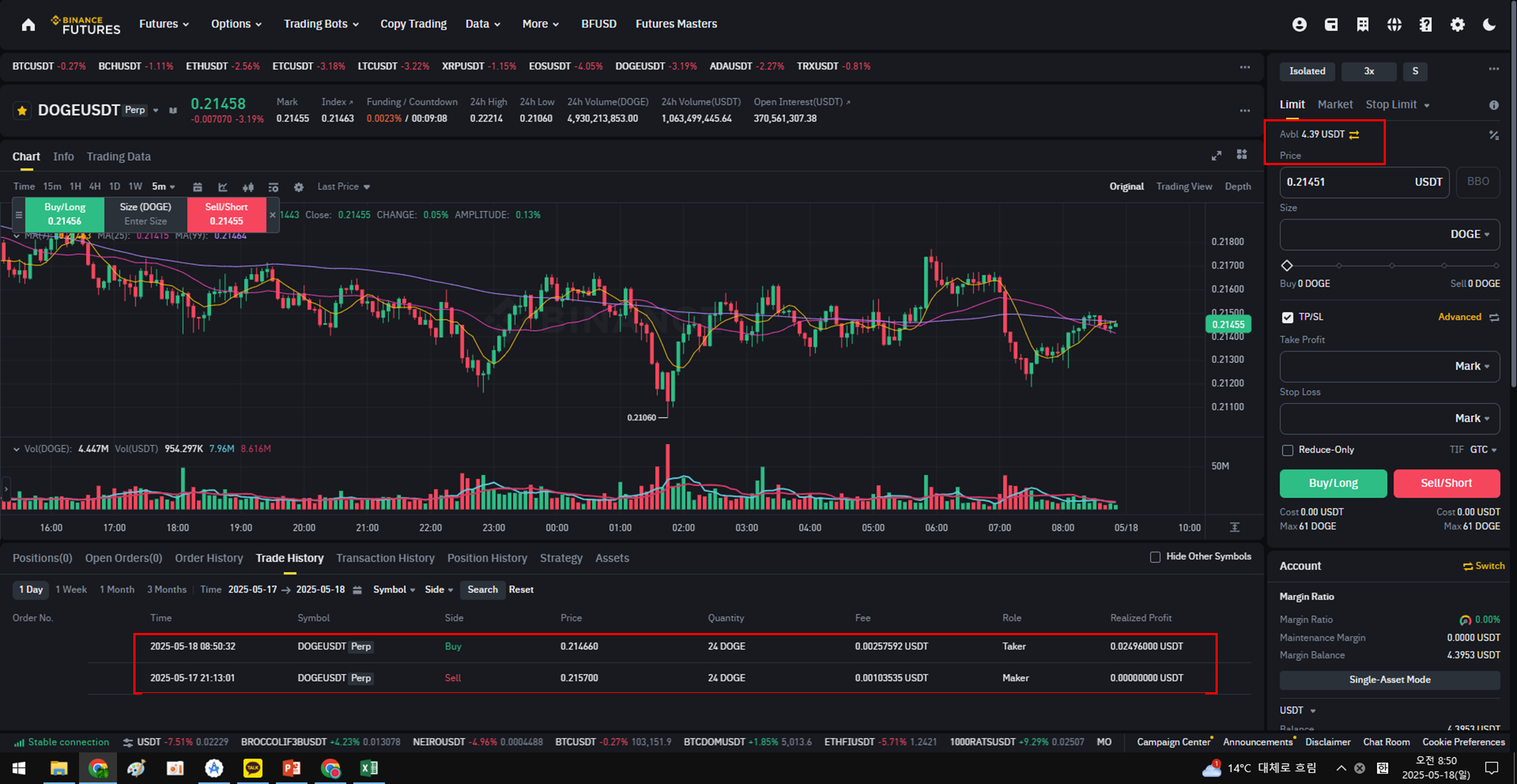Close the floating quick-order panel
This screenshot has height=784, width=1517.
[273, 215]
